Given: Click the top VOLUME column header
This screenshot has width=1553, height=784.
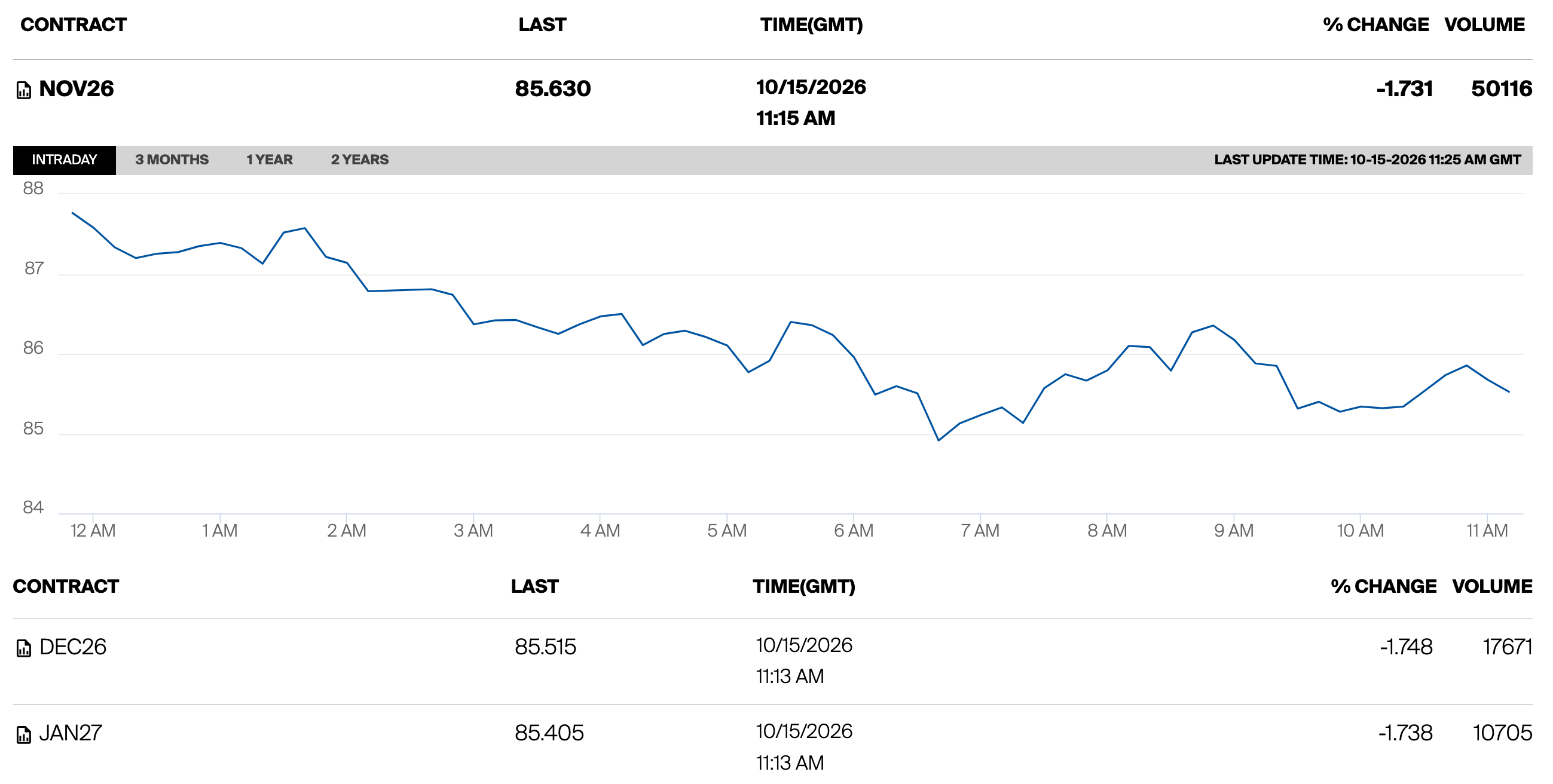Looking at the screenshot, I should [1484, 24].
